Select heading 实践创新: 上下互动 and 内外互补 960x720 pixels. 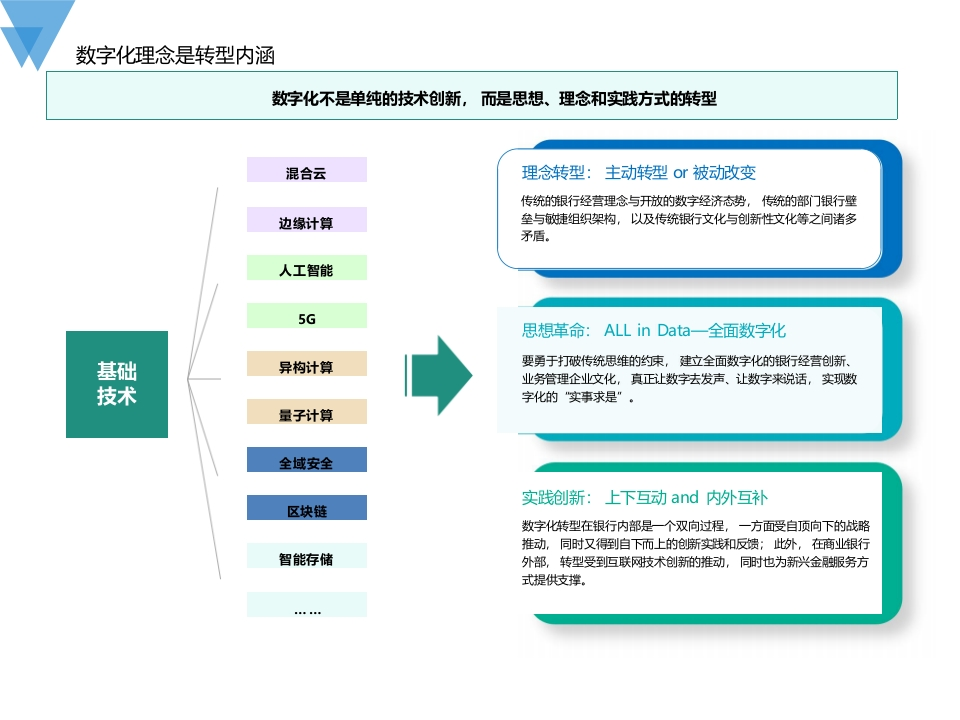coord(644,497)
